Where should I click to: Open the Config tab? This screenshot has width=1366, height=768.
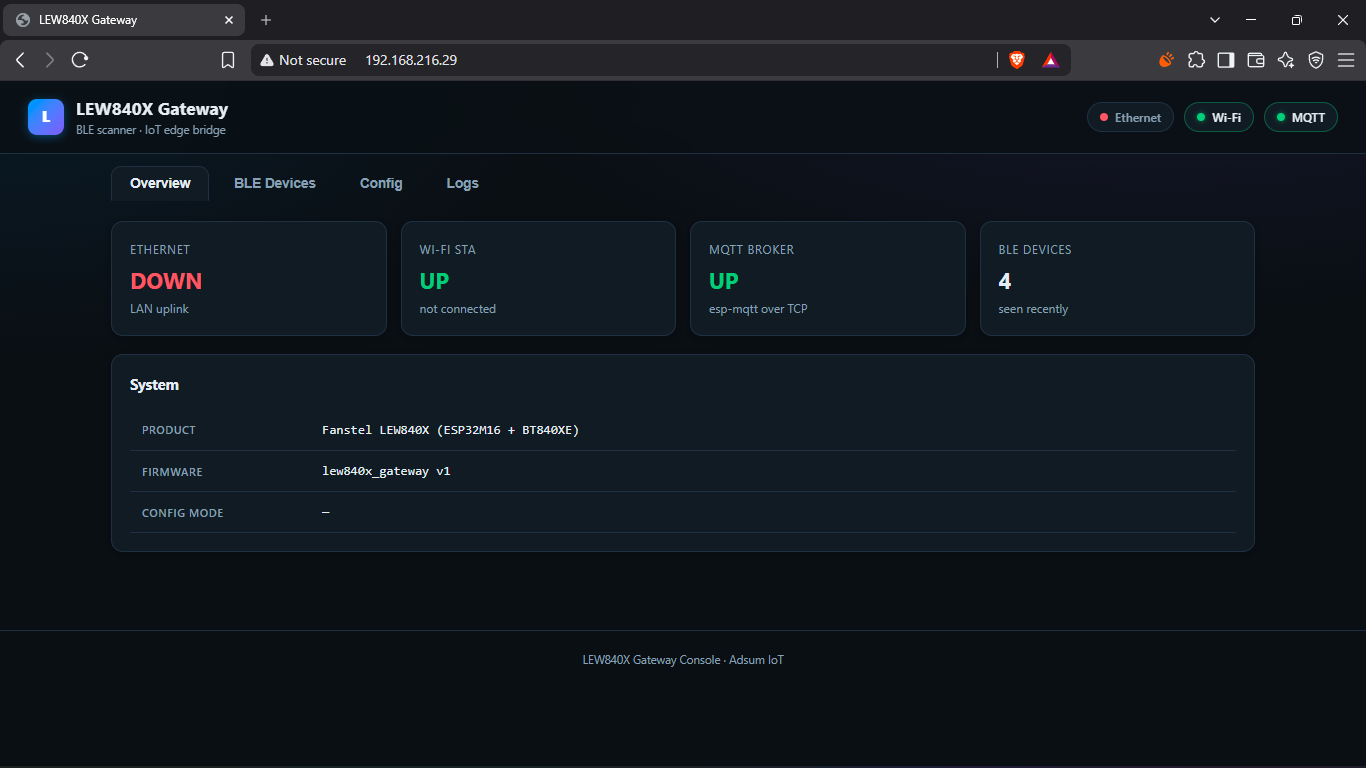point(381,183)
